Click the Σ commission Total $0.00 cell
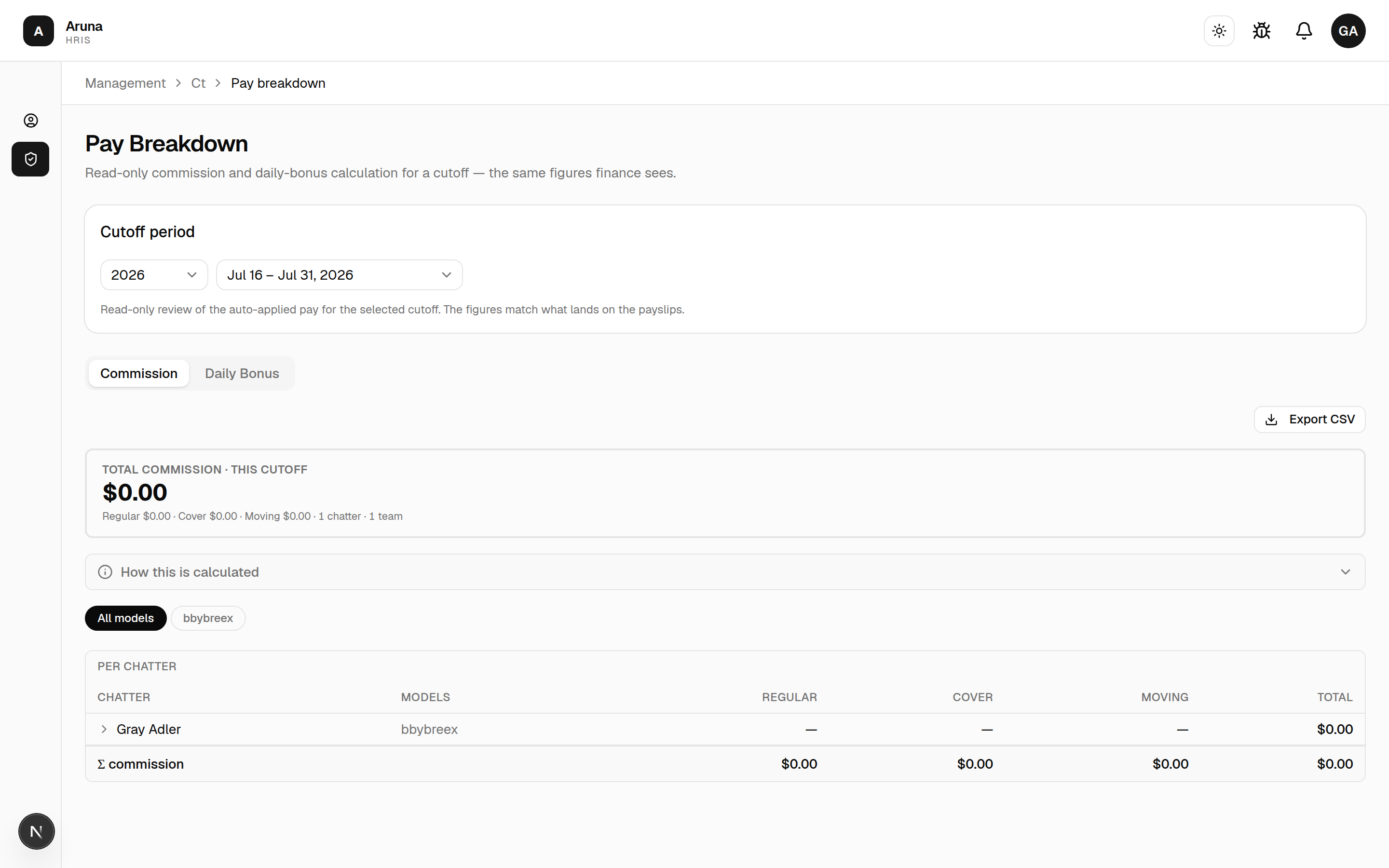 [x=1335, y=764]
